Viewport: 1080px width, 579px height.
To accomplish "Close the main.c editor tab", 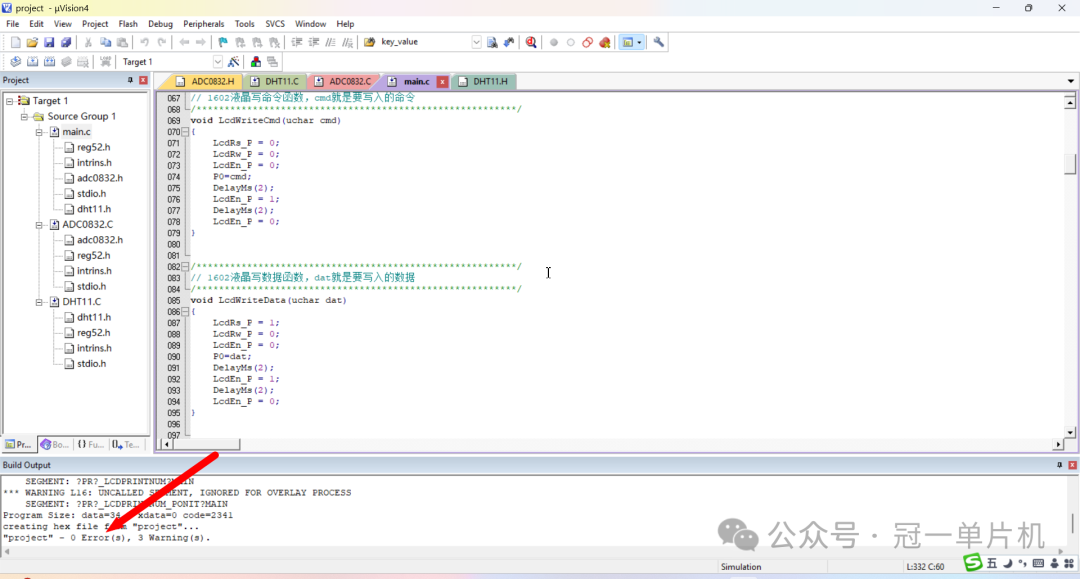I will point(442,82).
